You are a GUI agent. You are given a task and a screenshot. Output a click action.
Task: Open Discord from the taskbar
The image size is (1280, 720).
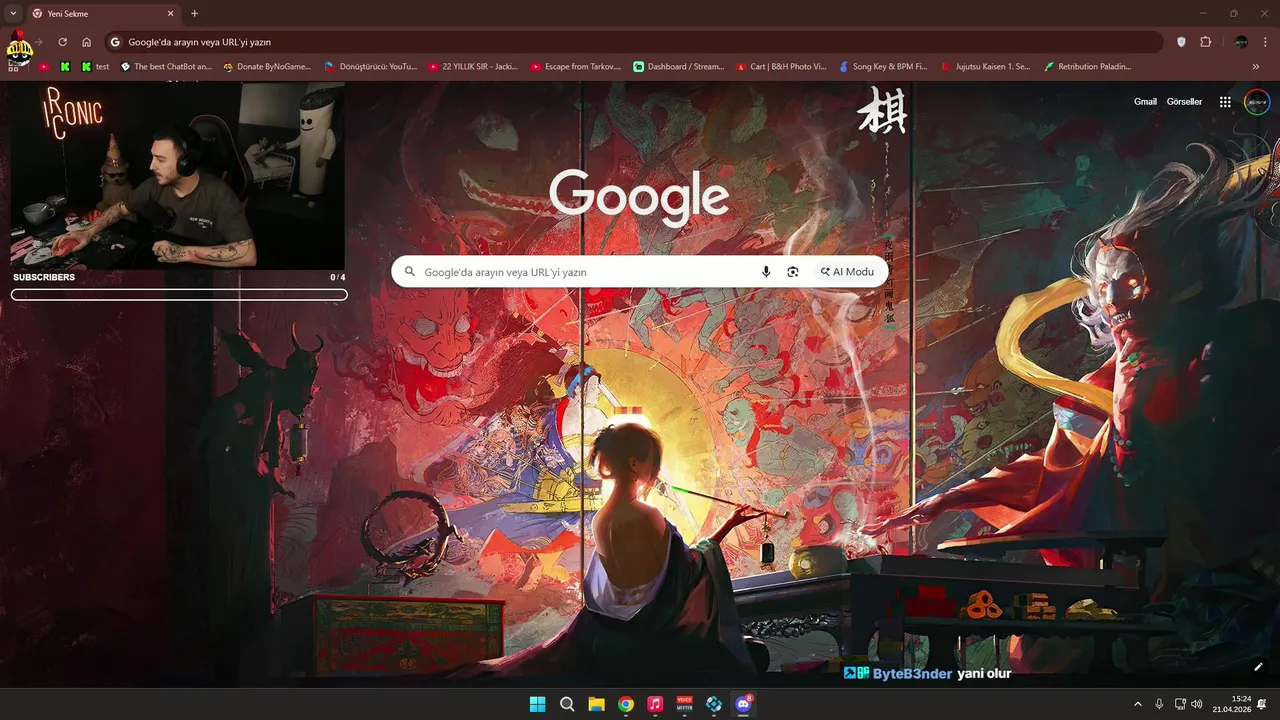click(743, 704)
